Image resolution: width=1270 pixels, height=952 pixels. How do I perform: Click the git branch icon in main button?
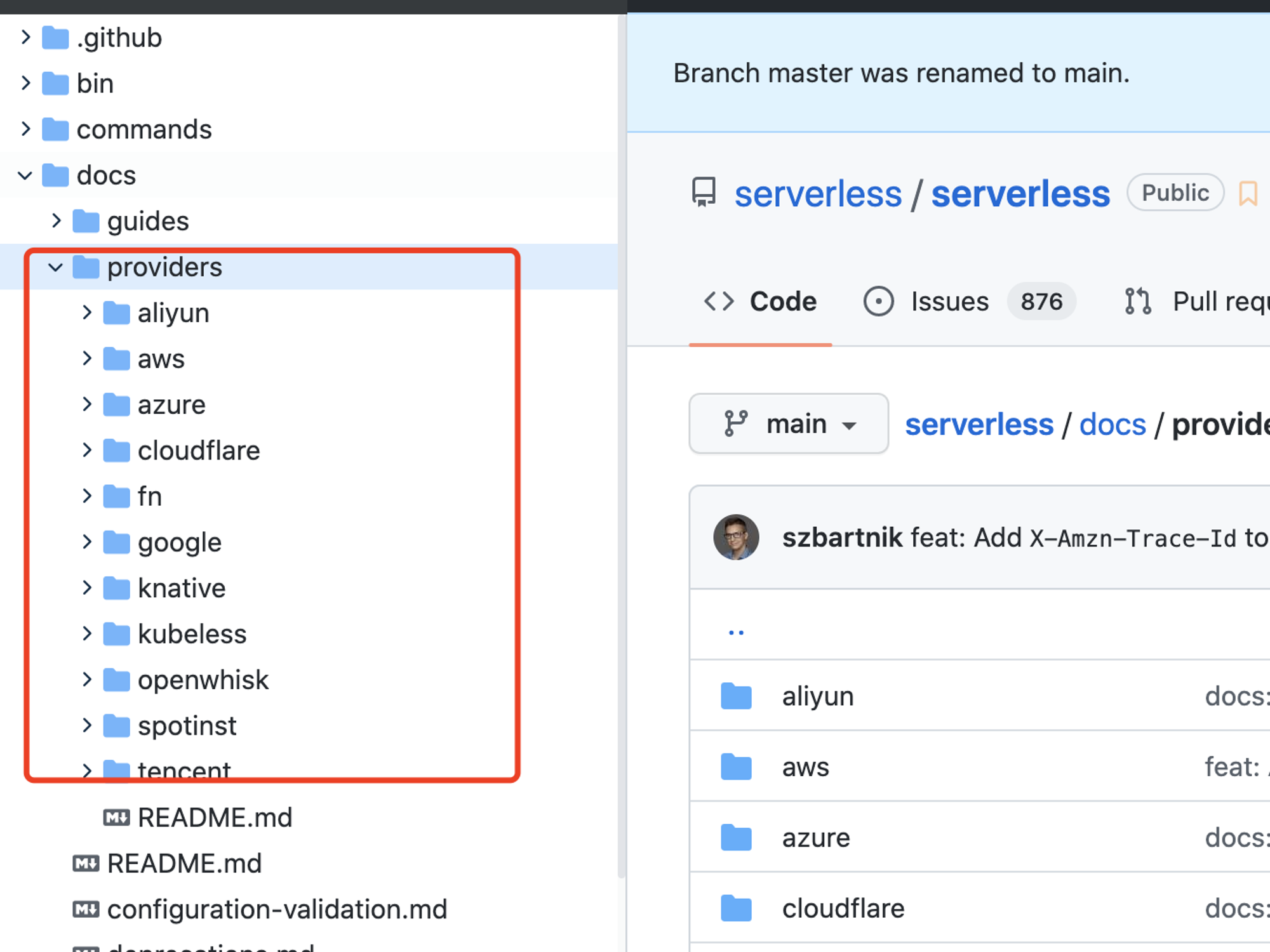click(735, 423)
